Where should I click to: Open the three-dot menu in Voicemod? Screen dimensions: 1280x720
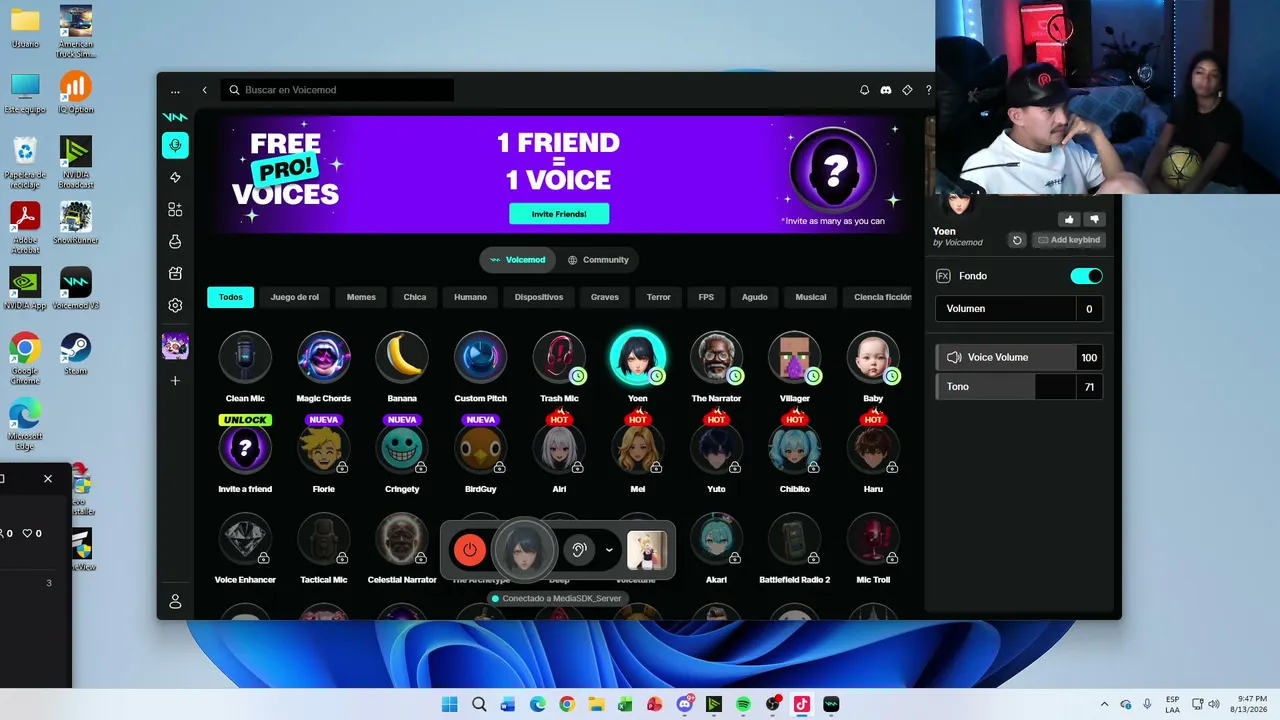coord(175,91)
